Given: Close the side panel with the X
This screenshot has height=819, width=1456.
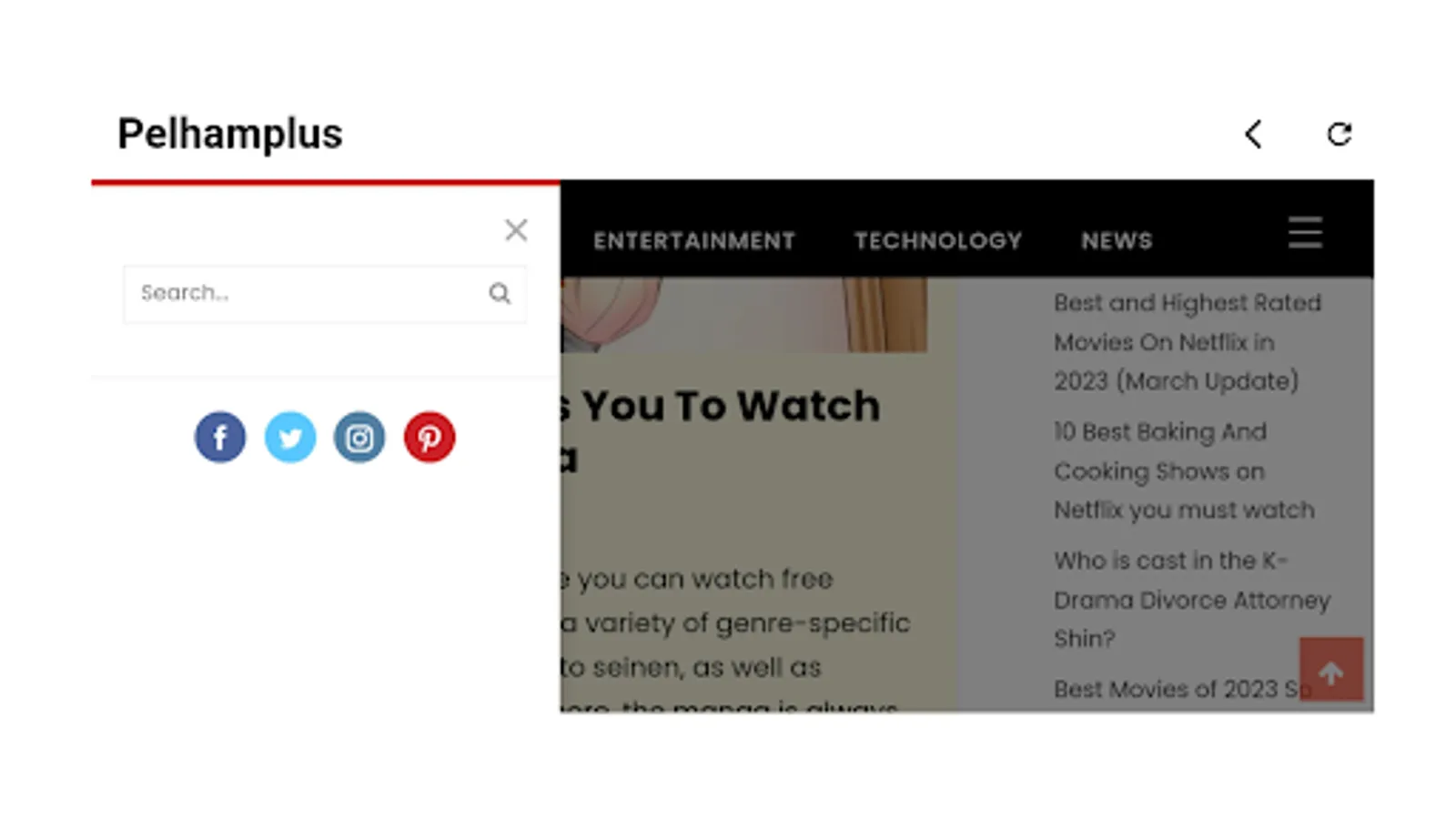Looking at the screenshot, I should [516, 230].
